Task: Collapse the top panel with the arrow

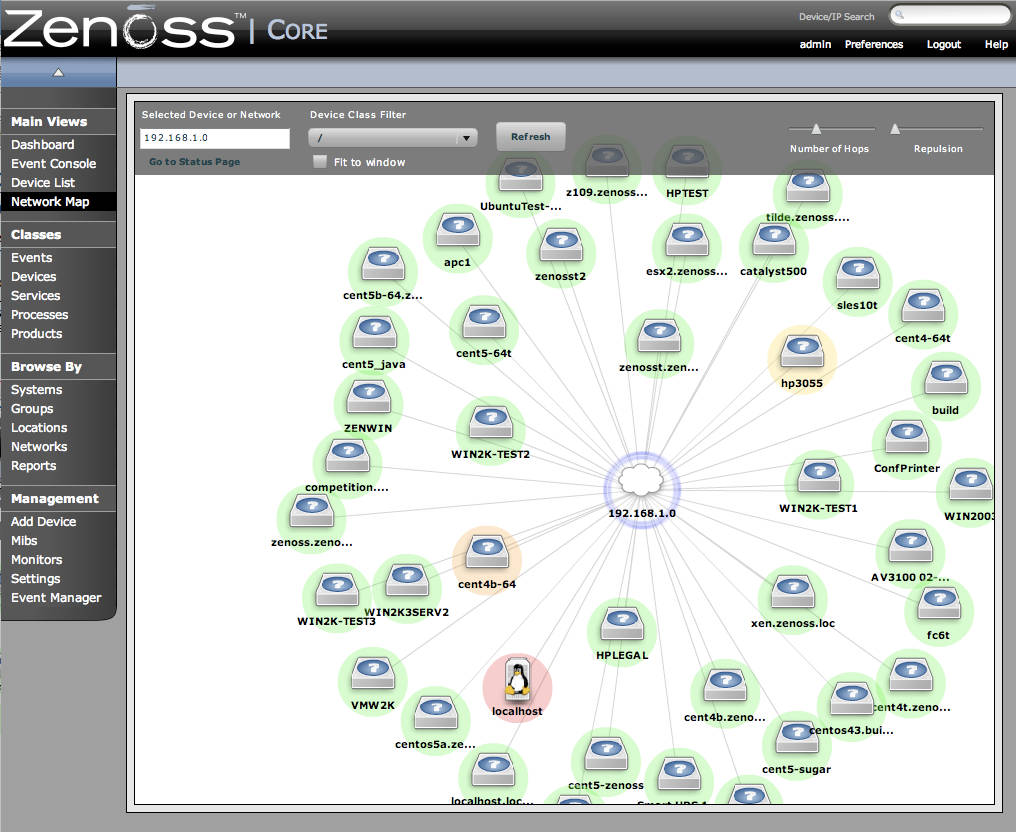Action: (x=58, y=72)
